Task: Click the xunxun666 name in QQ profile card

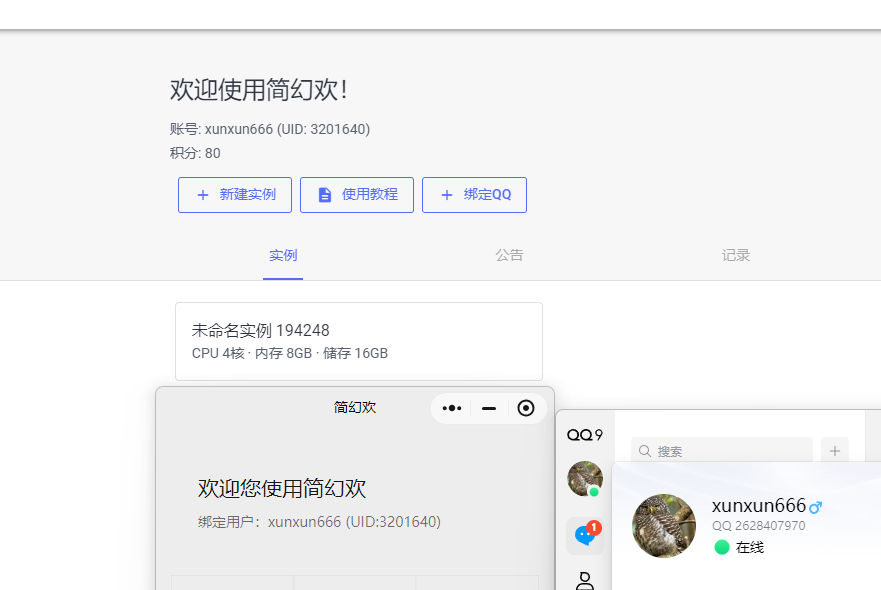Action: click(x=759, y=506)
